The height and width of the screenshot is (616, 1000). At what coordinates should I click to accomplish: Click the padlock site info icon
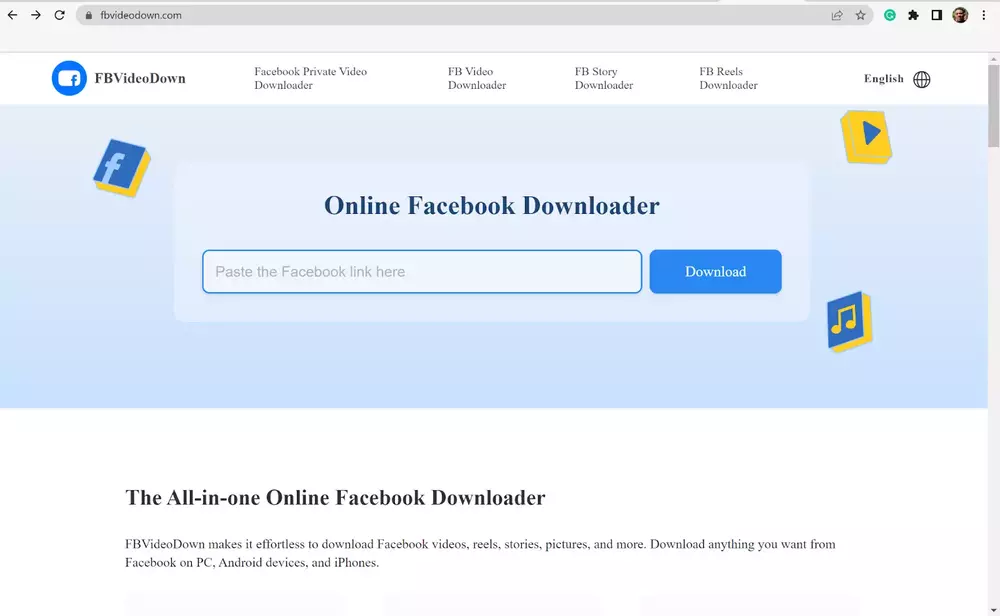coord(89,15)
